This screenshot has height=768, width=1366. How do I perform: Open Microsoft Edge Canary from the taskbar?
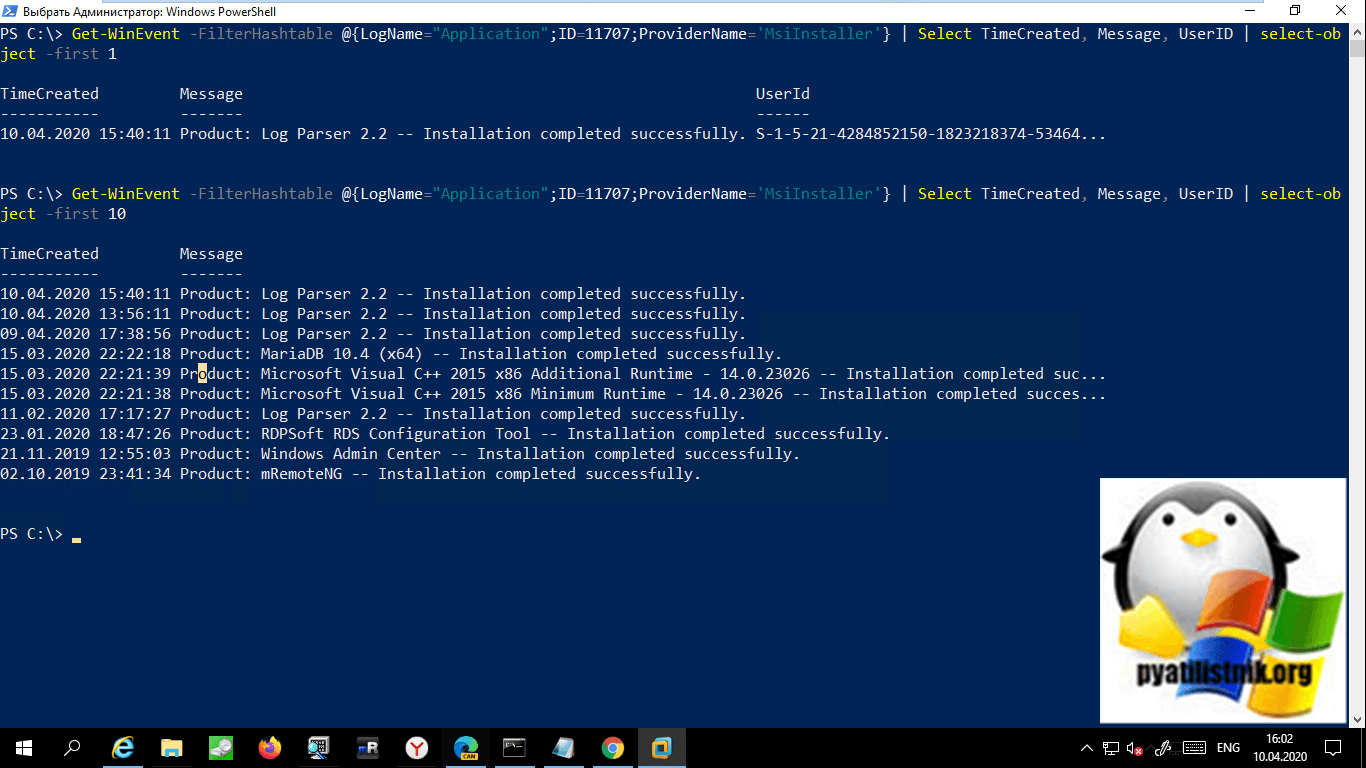pos(466,747)
